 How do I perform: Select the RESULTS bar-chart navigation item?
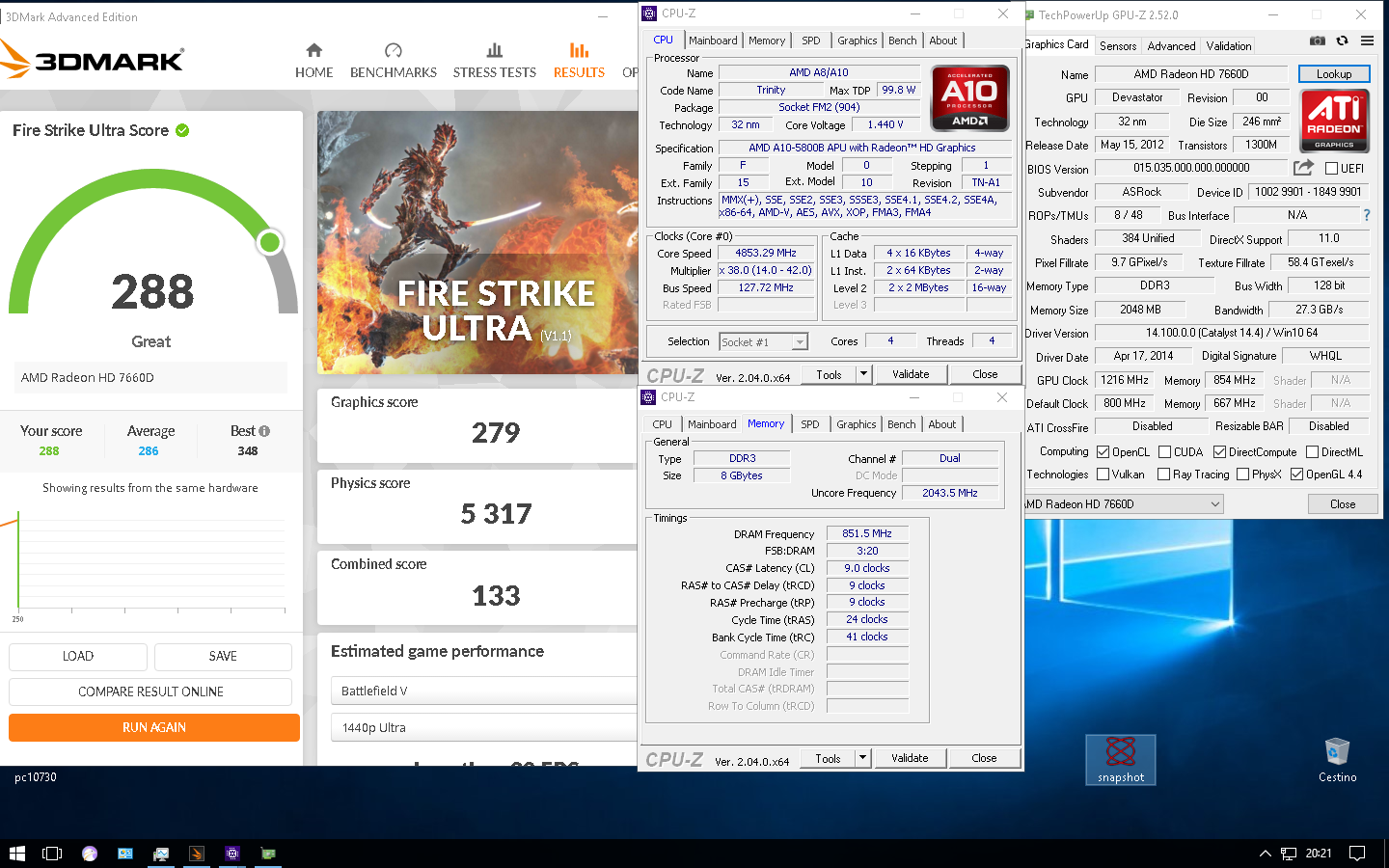tap(579, 61)
